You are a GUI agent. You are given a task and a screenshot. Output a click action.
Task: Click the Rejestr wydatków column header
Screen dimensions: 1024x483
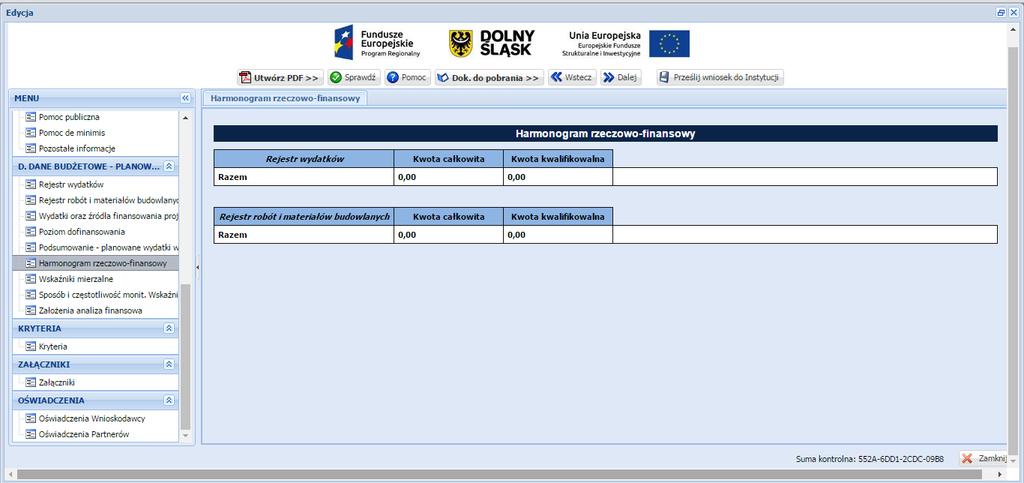(304, 159)
